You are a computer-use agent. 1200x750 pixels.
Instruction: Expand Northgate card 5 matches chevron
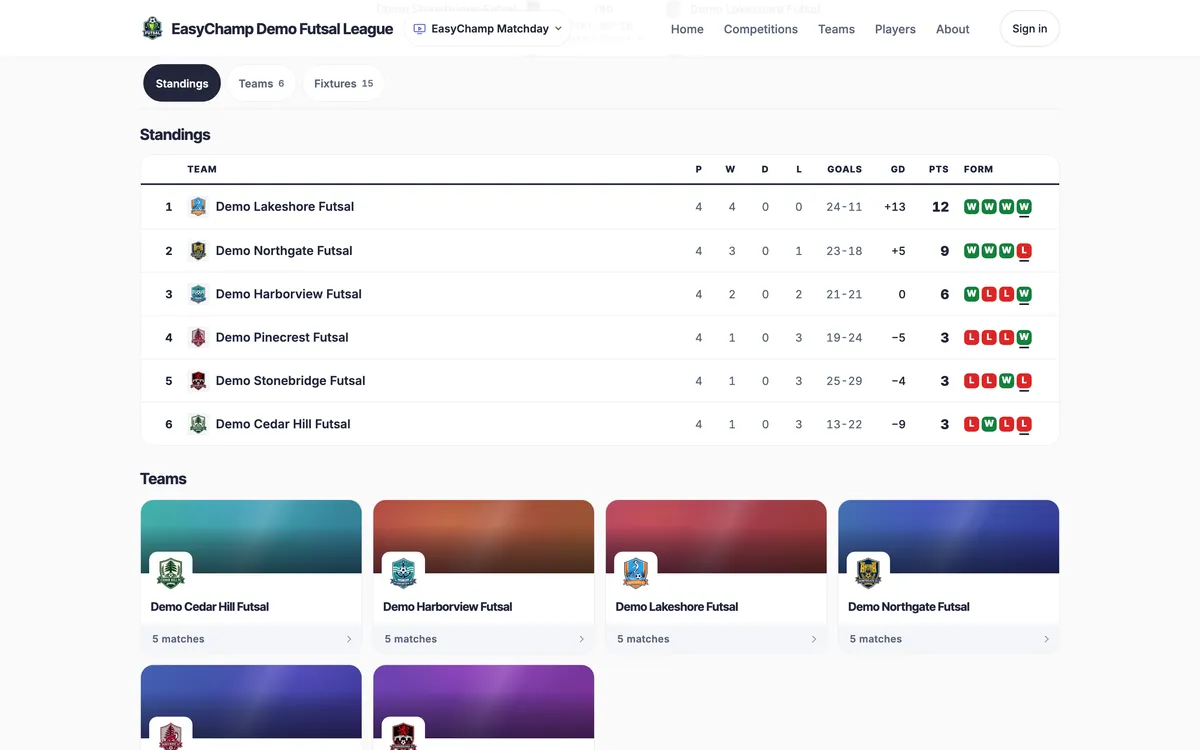pos(1047,639)
